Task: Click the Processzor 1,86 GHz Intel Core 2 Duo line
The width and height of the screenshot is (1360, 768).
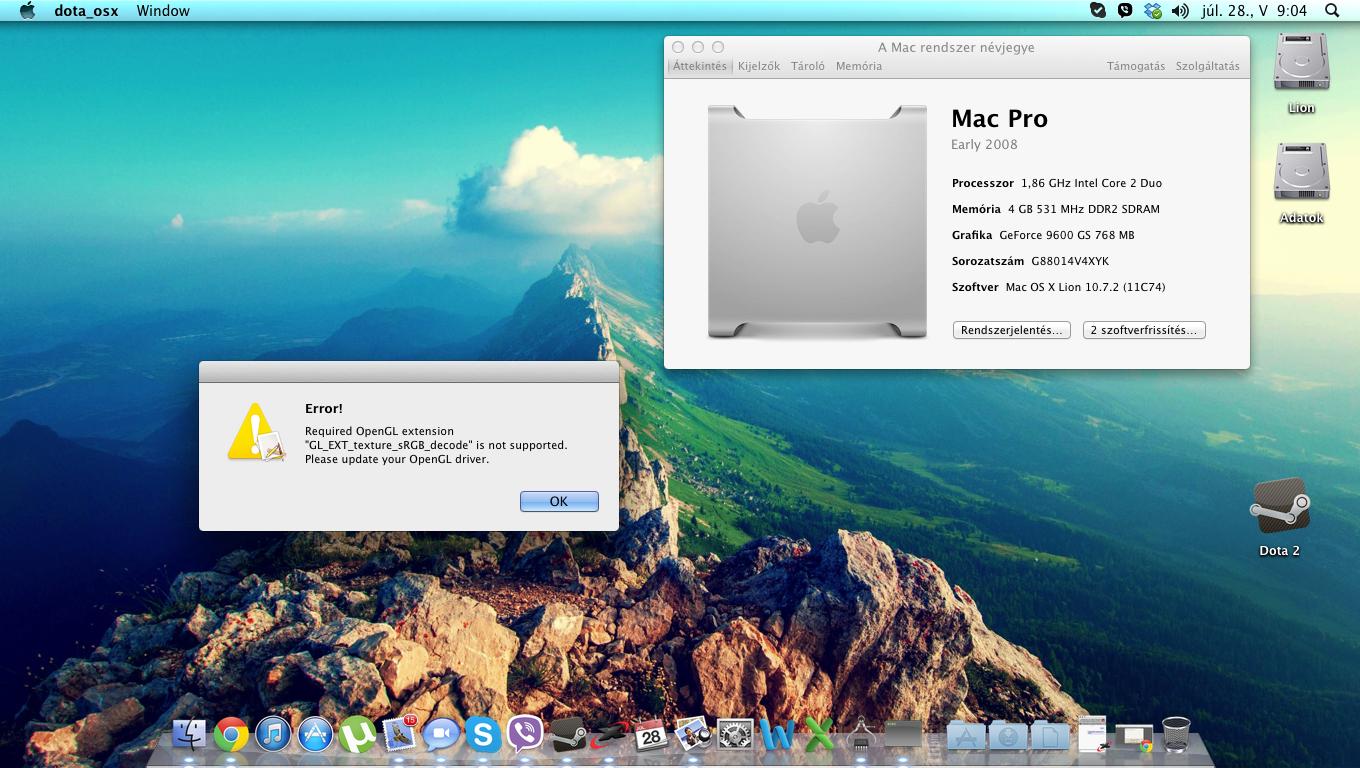Action: [x=1056, y=183]
